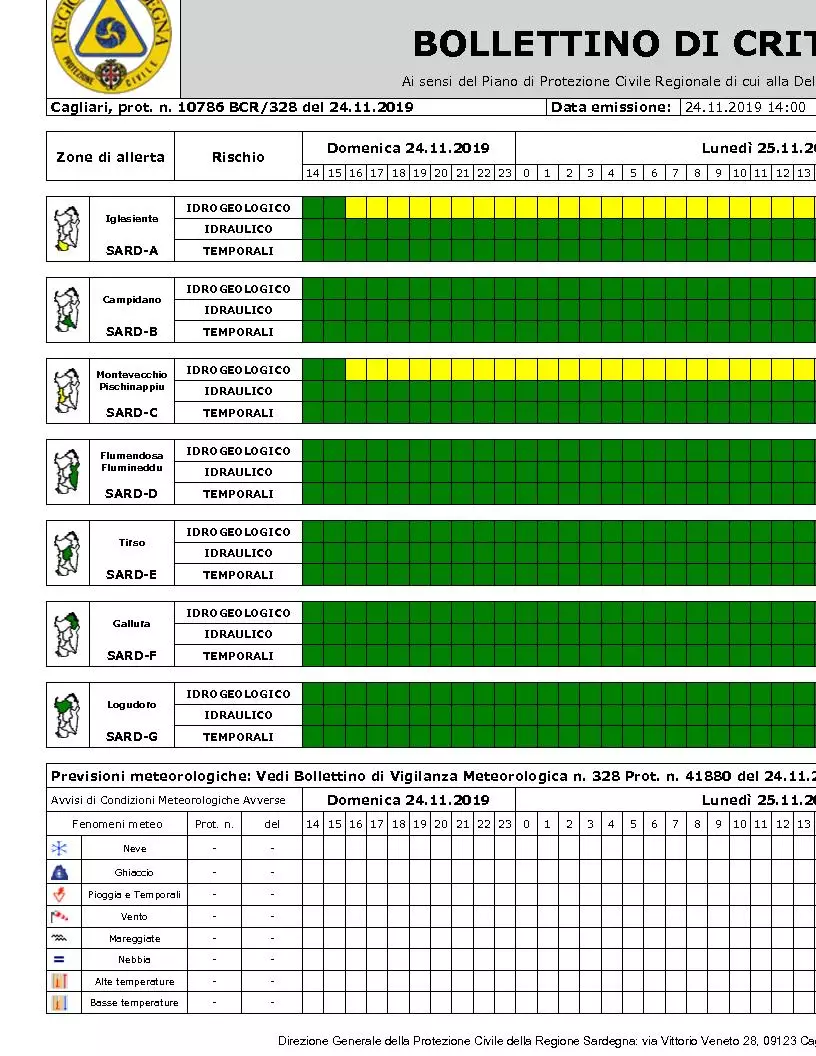Click the Iglesiente SARD-A zone map icon
Image resolution: width=816 pixels, height=1056 pixels.
click(67, 229)
